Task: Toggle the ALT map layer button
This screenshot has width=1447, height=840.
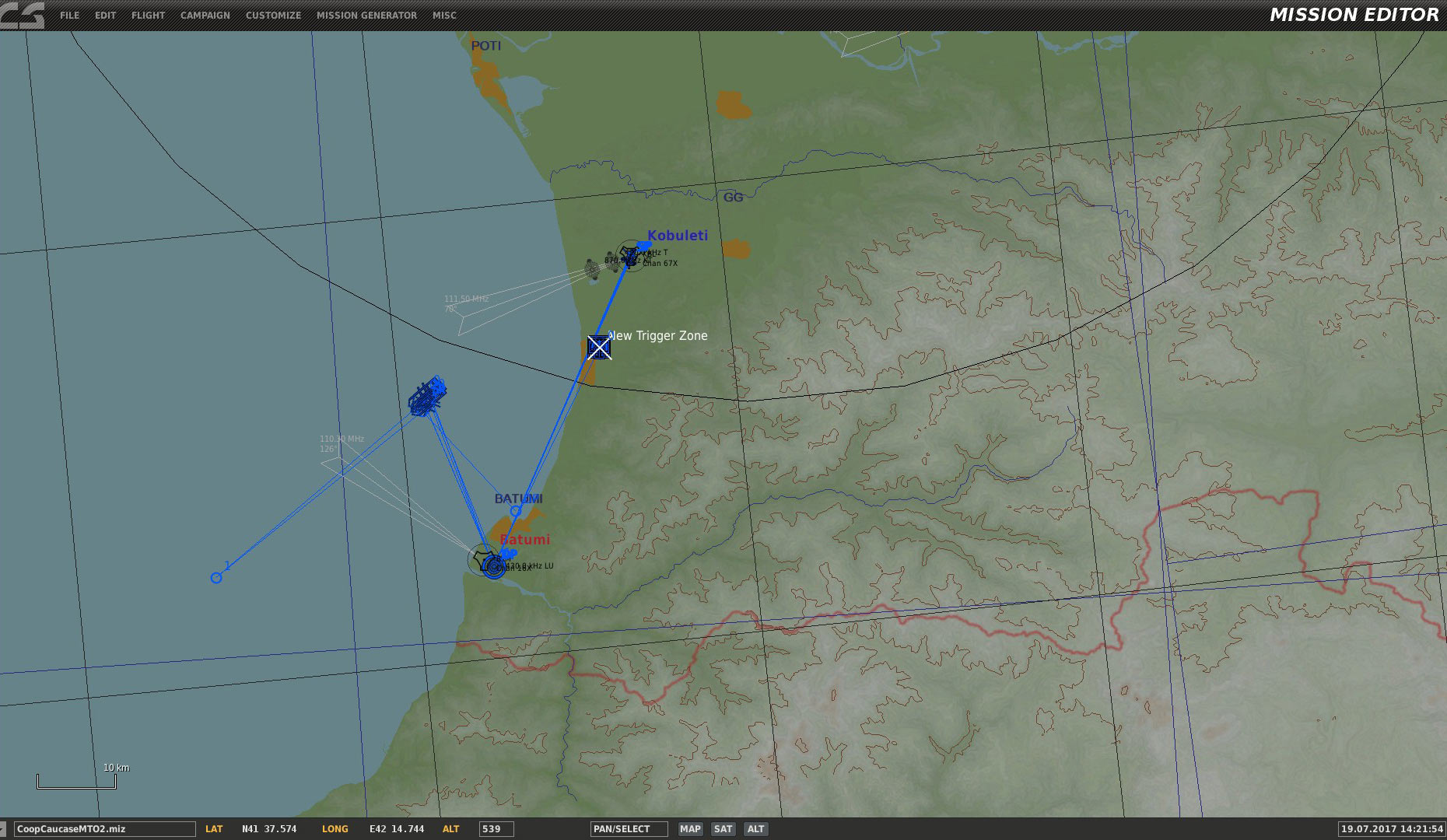Action: pyautogui.click(x=755, y=829)
